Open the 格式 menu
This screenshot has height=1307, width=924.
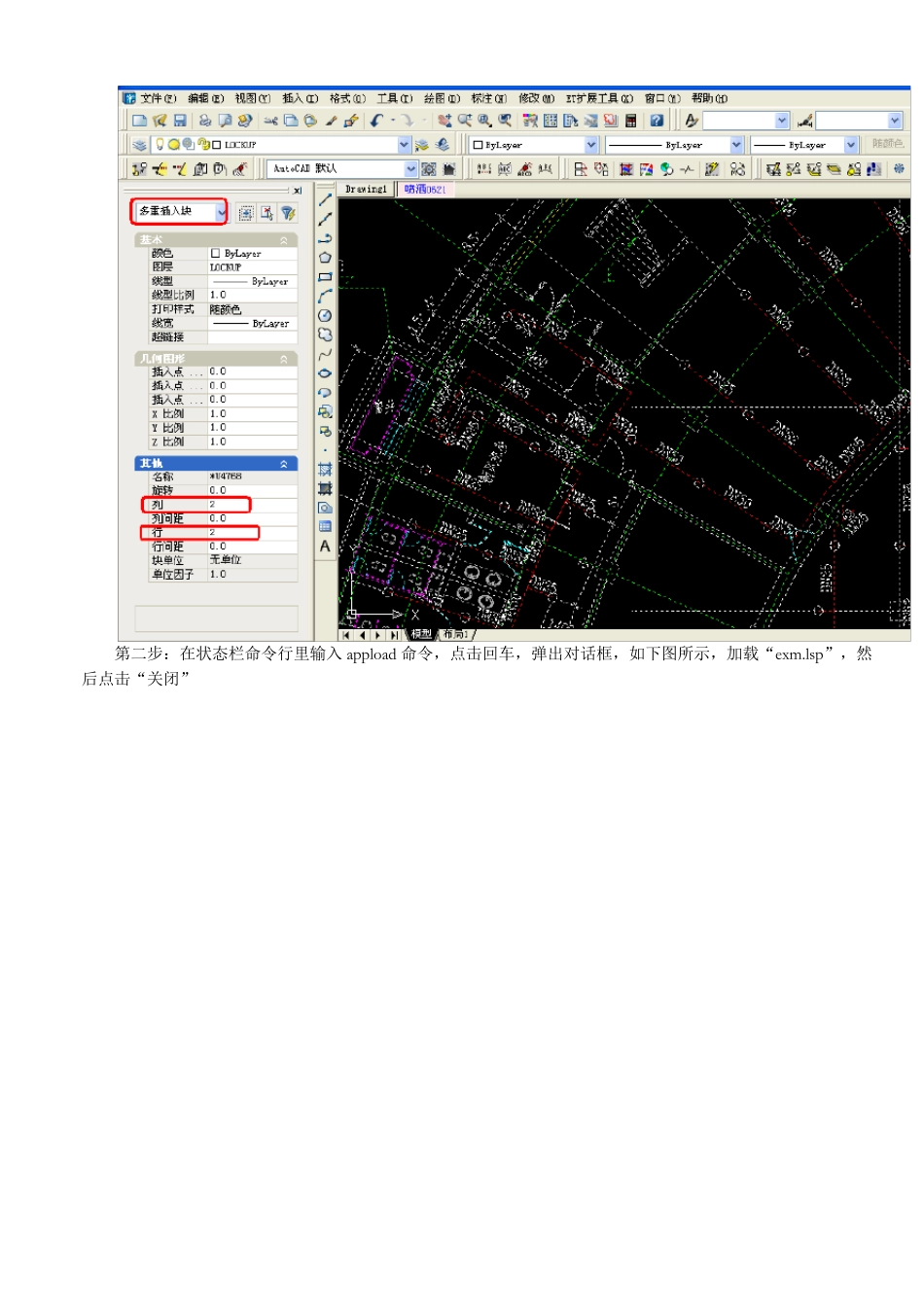pos(347,98)
